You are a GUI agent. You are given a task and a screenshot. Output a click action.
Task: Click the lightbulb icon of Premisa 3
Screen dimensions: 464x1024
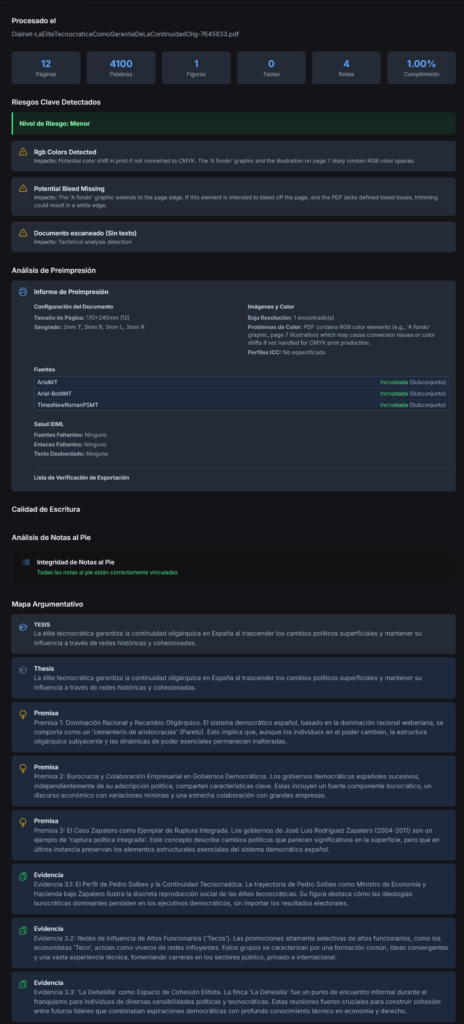click(x=23, y=821)
